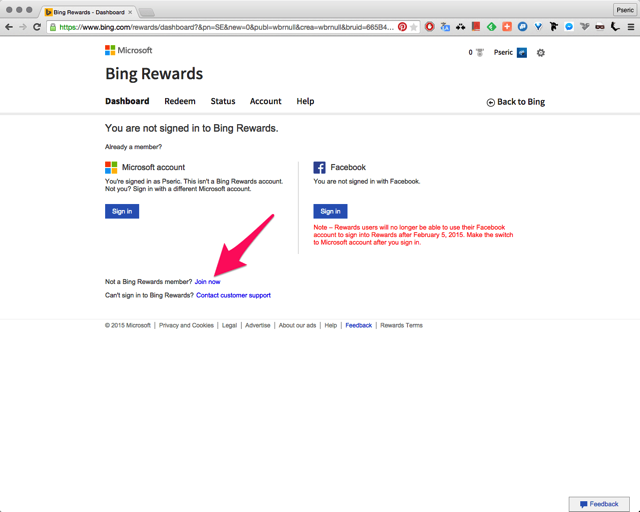Screen dimensions: 640x512
Task: Sign in with Facebook
Action: [x=330, y=211]
